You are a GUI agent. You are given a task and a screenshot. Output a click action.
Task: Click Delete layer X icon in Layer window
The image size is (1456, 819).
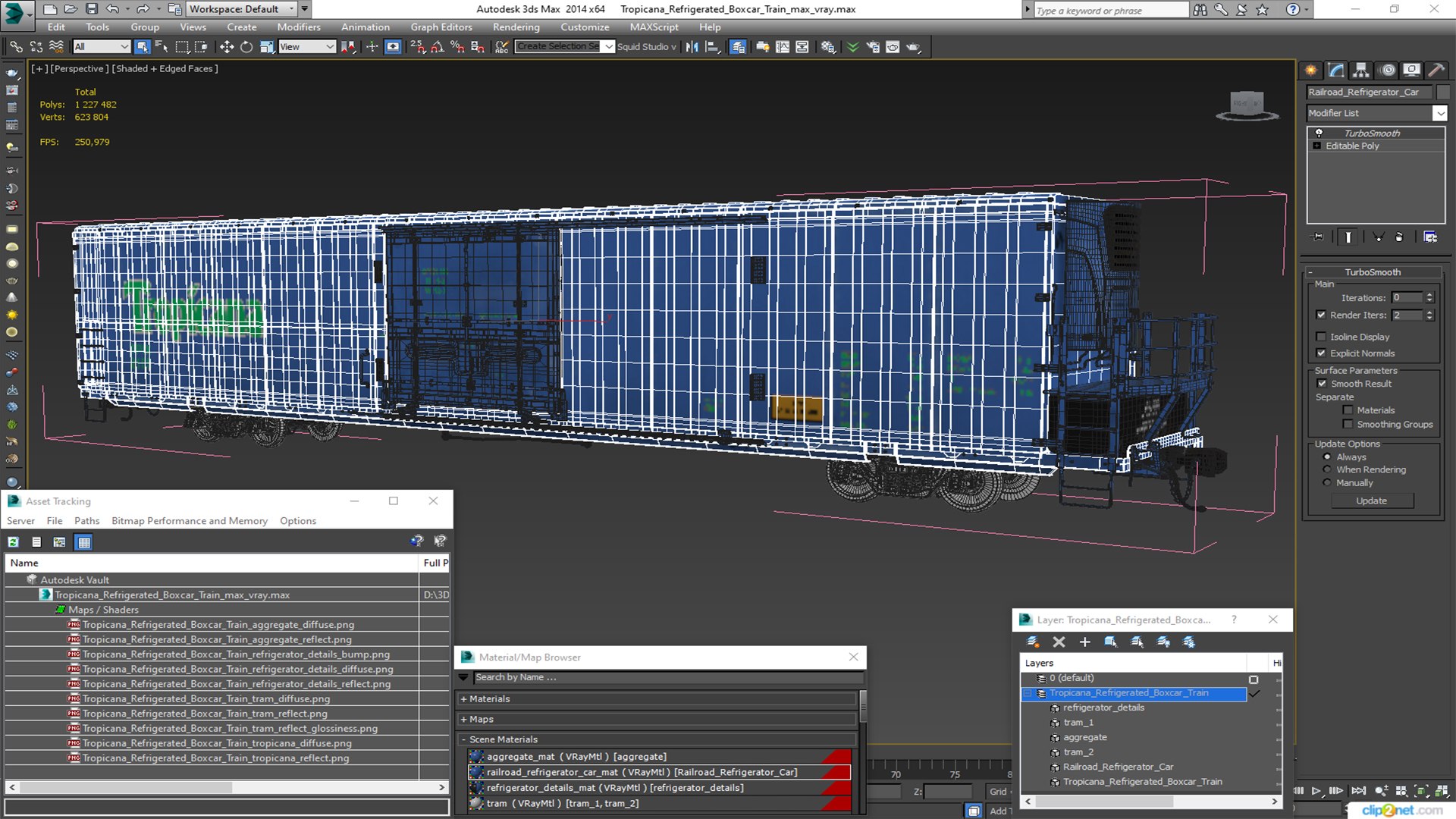1059,642
